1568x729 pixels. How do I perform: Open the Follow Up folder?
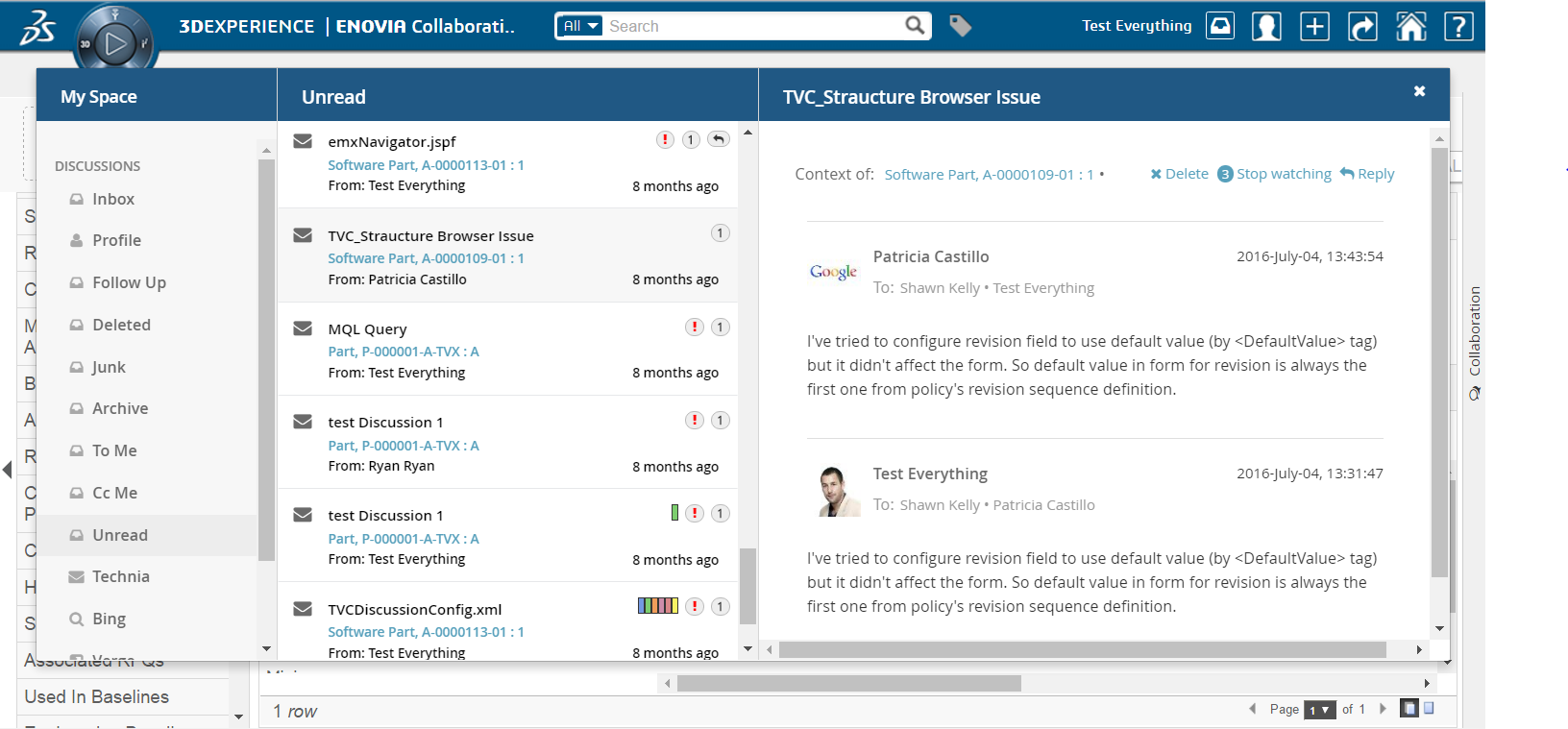[x=129, y=282]
